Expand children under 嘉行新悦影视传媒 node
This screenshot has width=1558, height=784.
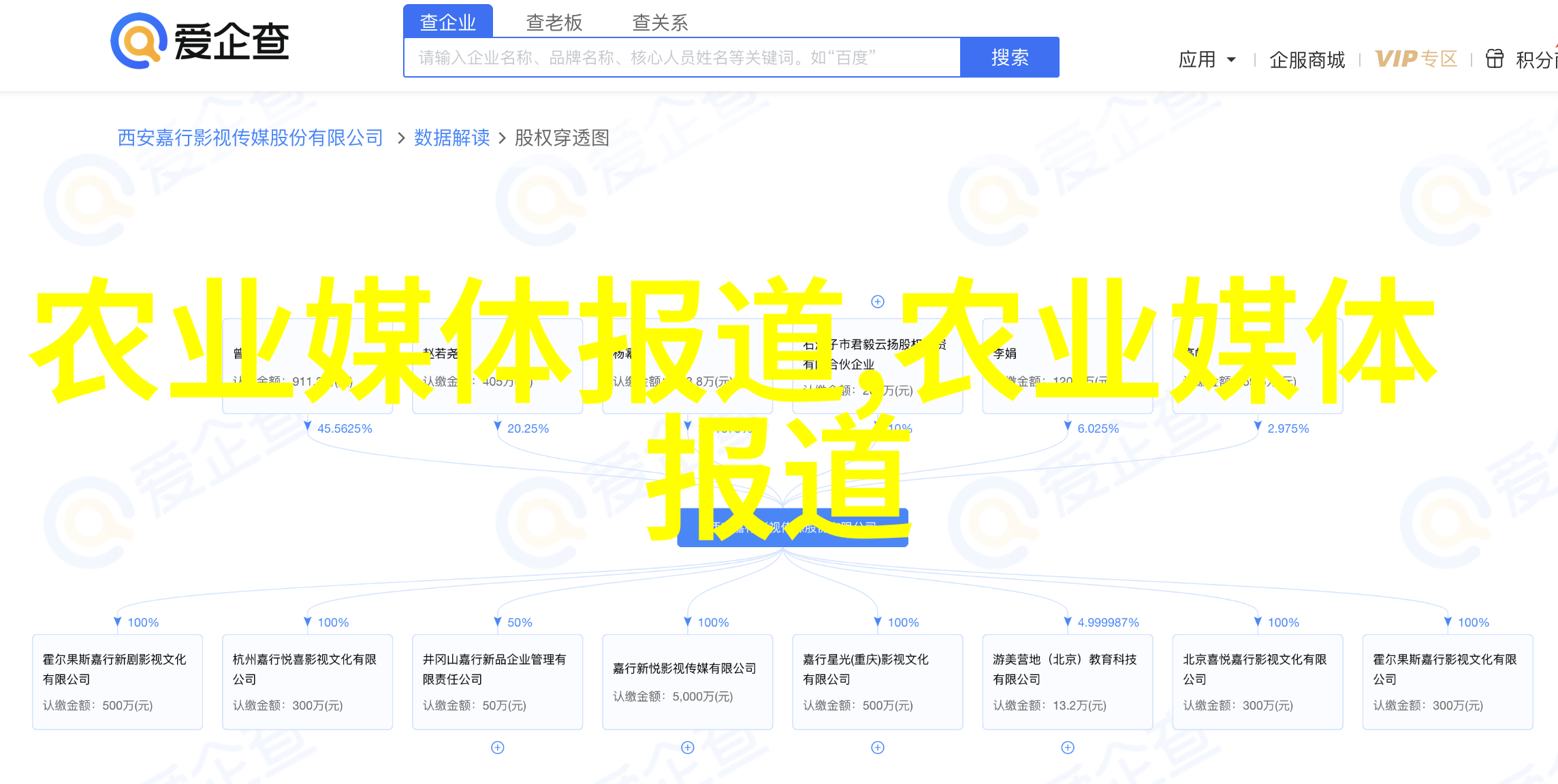[x=688, y=747]
